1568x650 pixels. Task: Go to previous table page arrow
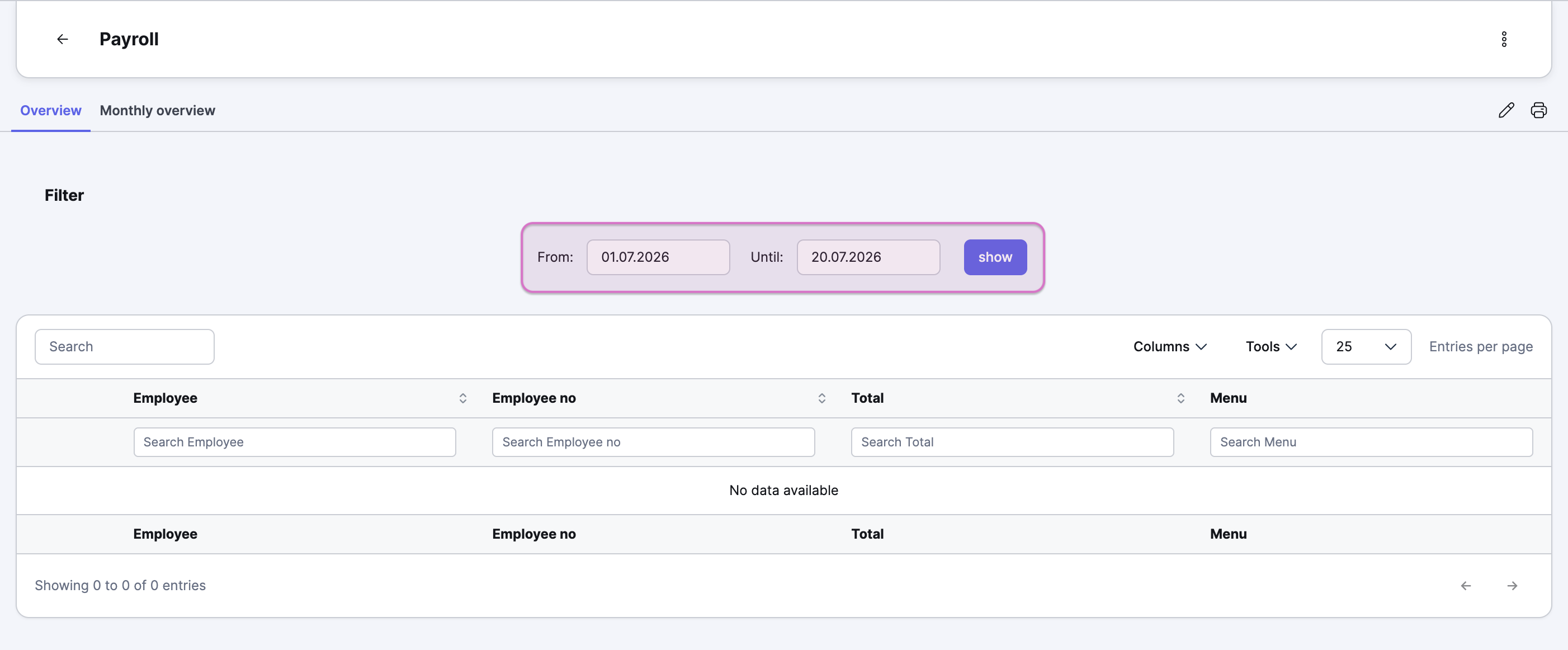pyautogui.click(x=1466, y=586)
